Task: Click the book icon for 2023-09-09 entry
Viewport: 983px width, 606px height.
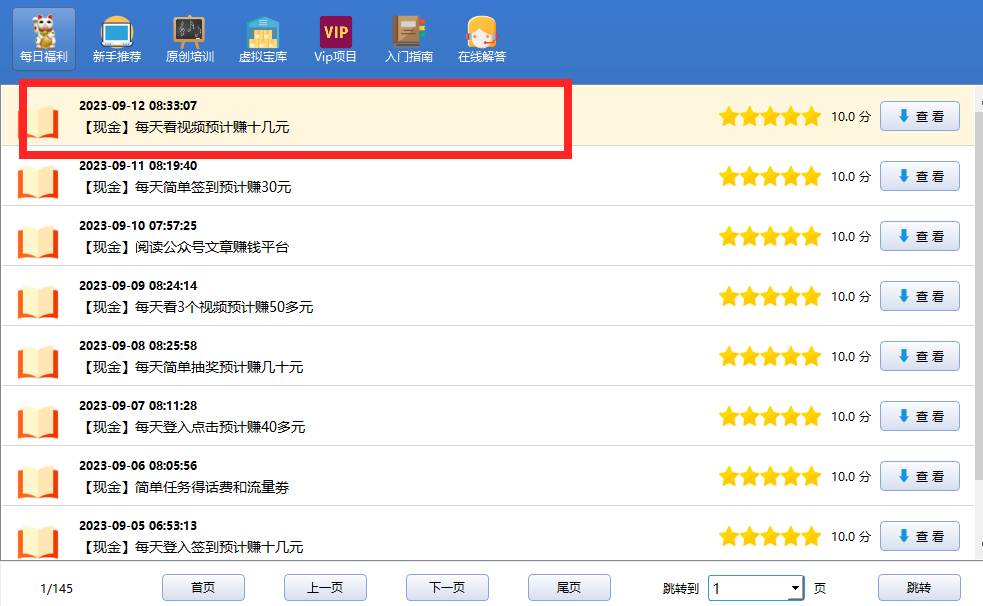Action: click(38, 303)
